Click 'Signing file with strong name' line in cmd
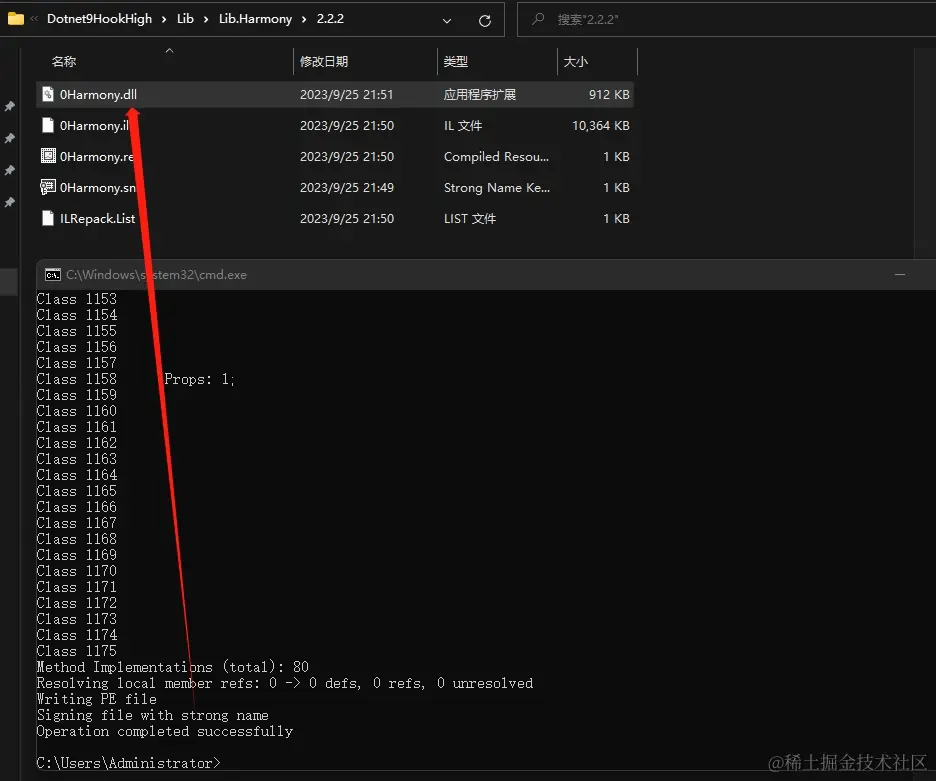The width and height of the screenshot is (936, 781). (152, 715)
